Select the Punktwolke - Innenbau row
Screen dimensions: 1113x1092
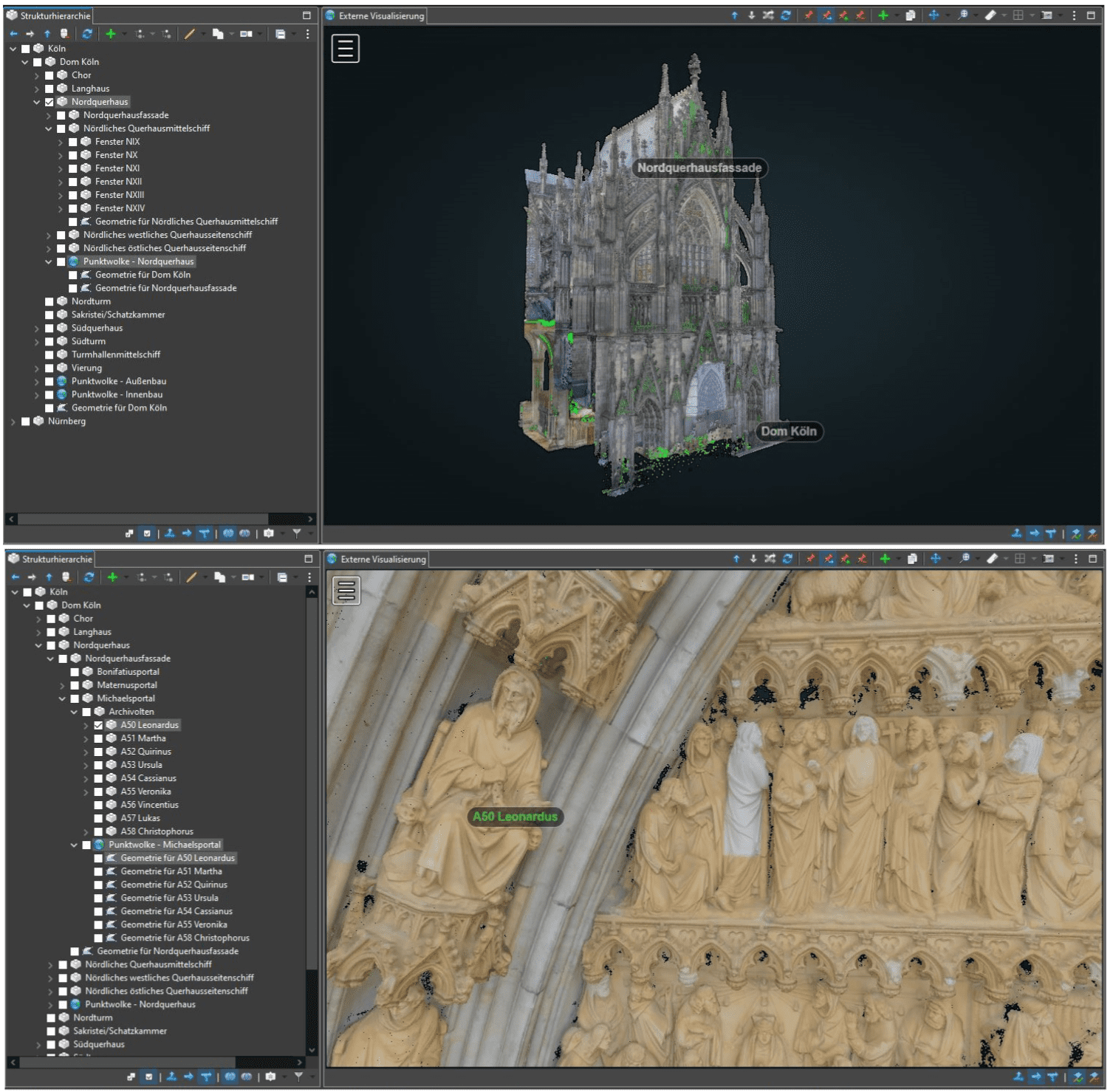click(117, 394)
